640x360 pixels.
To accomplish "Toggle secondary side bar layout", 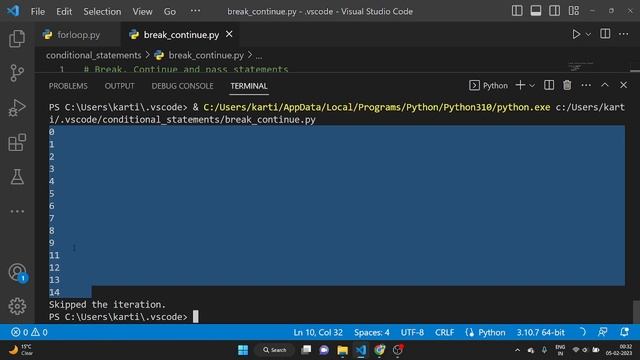I will [x=554, y=11].
